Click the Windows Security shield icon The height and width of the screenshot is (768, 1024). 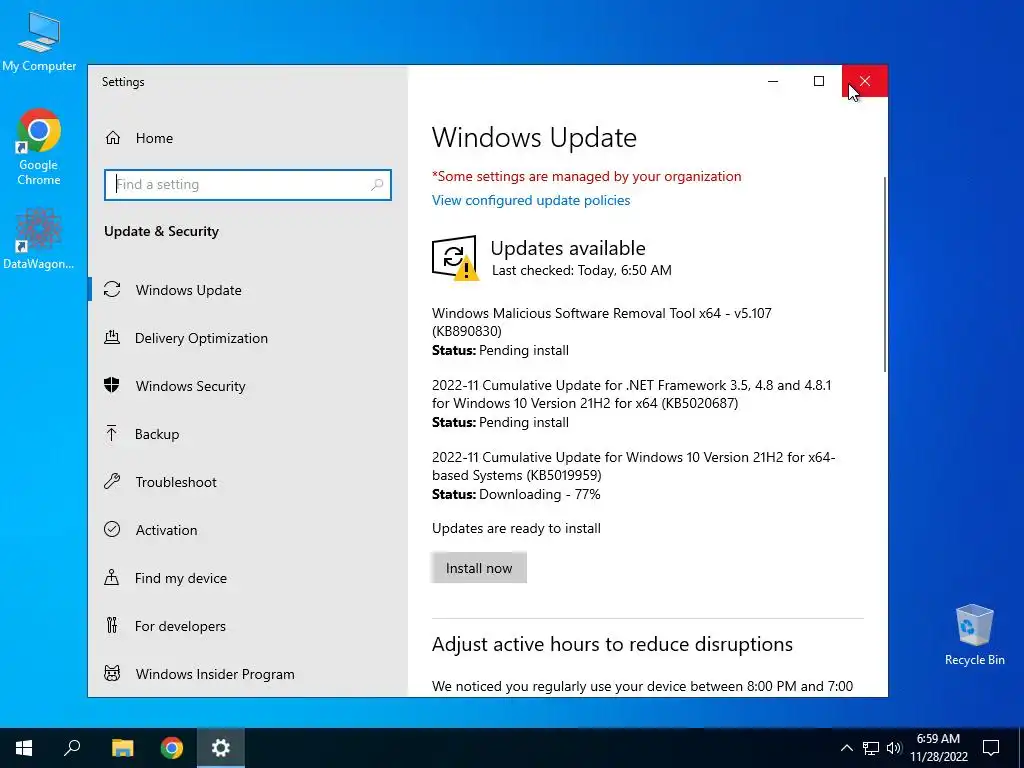(x=112, y=385)
